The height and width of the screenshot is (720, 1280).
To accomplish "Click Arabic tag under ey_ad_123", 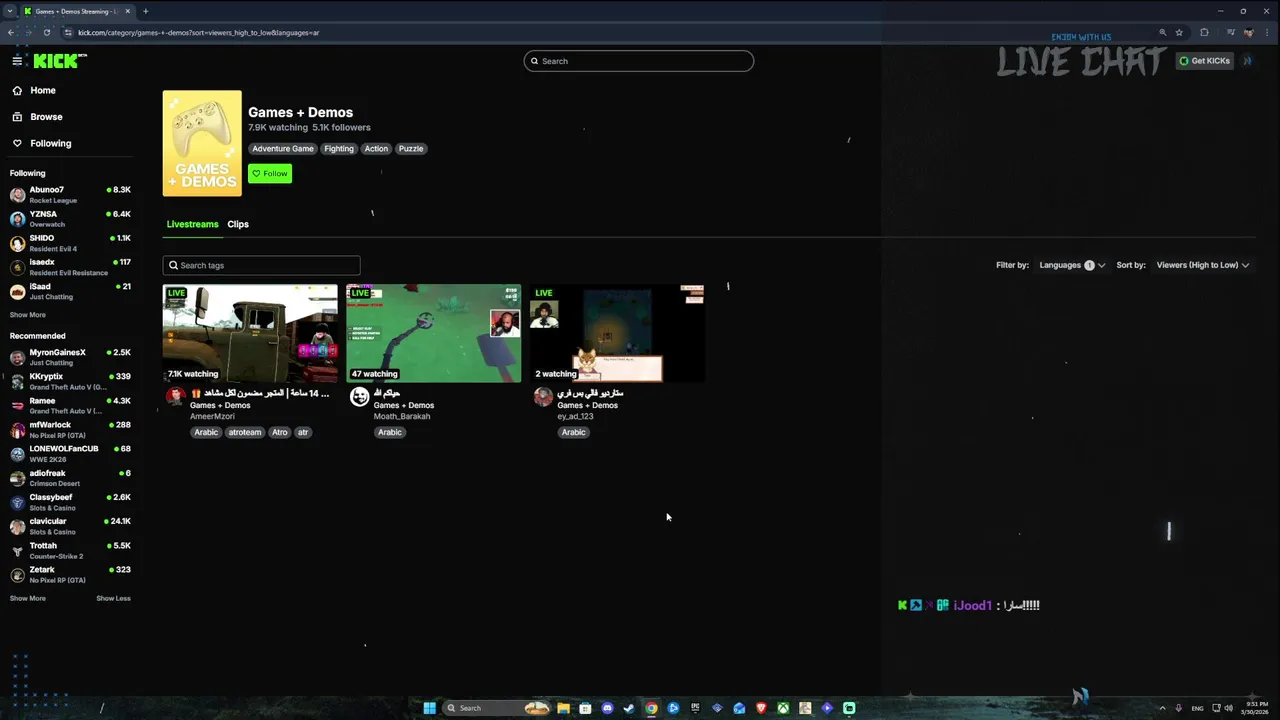I will [574, 432].
